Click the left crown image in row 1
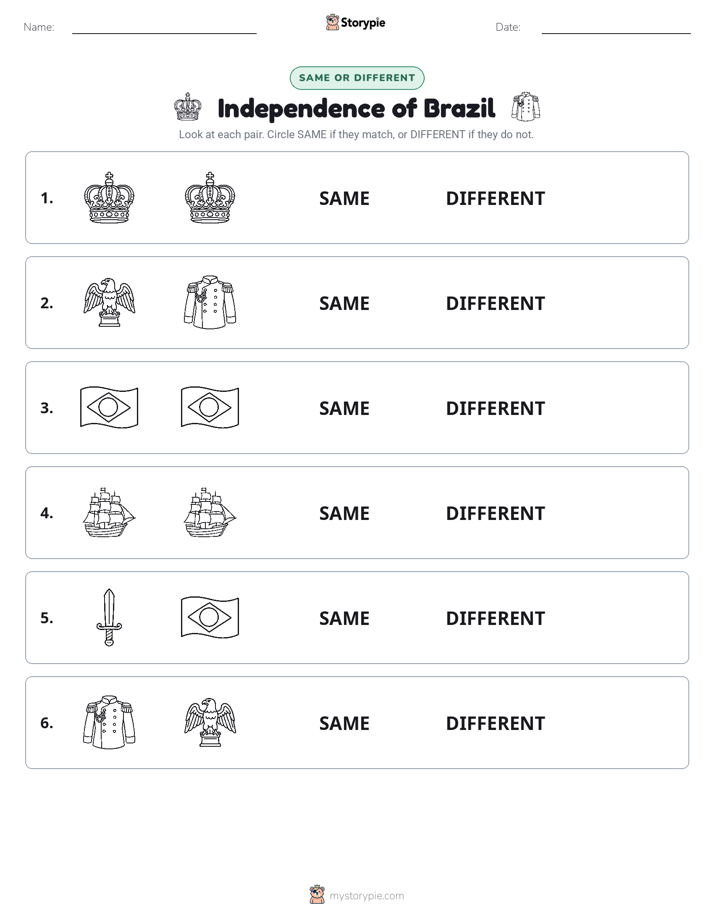Screen dimensions: 714x924 coord(109,198)
